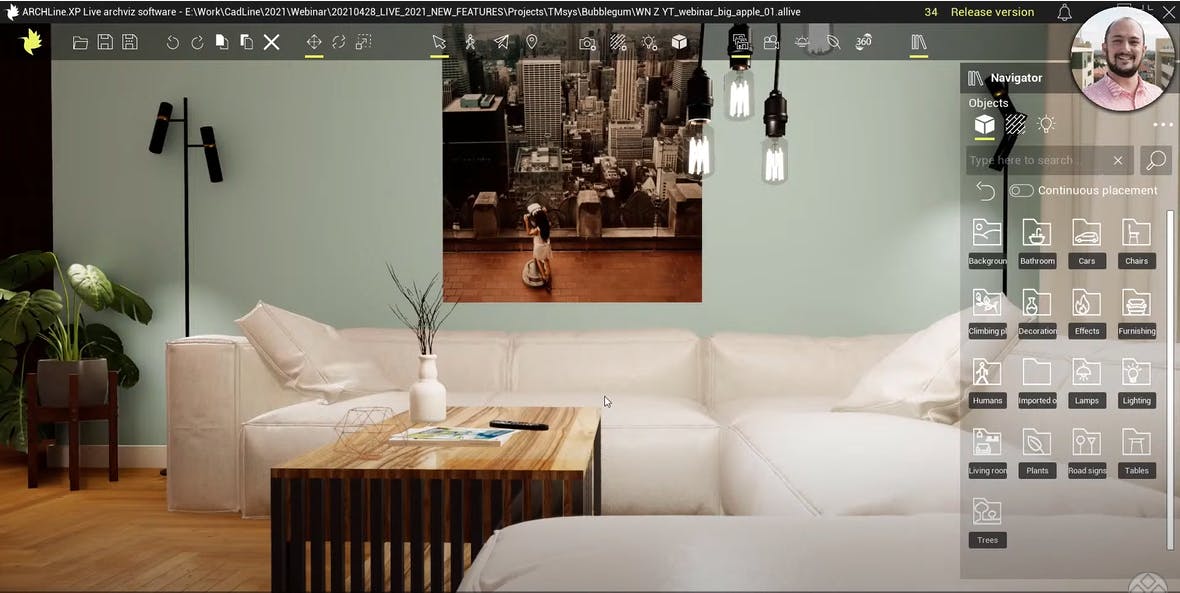Select the Rotate tool
Viewport: 1180px width, 593px height.
pyautogui.click(x=339, y=42)
